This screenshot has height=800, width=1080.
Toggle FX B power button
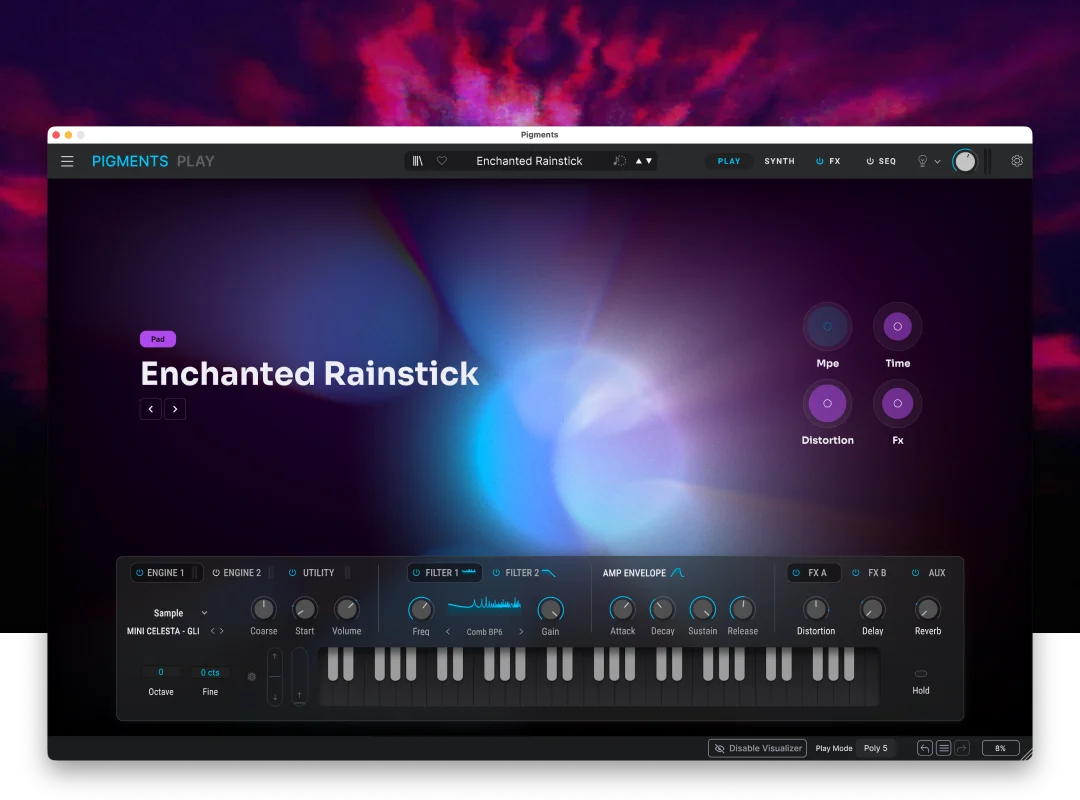855,573
